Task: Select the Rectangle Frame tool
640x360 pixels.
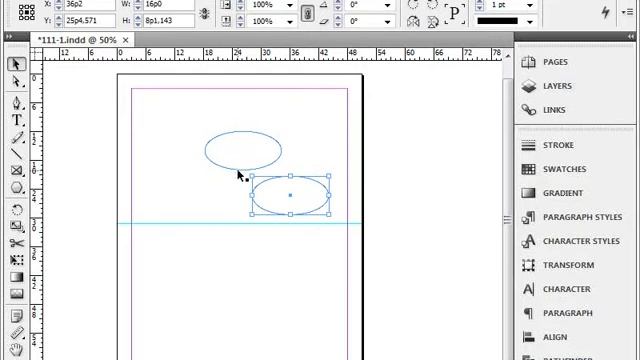Action: pyautogui.click(x=16, y=170)
